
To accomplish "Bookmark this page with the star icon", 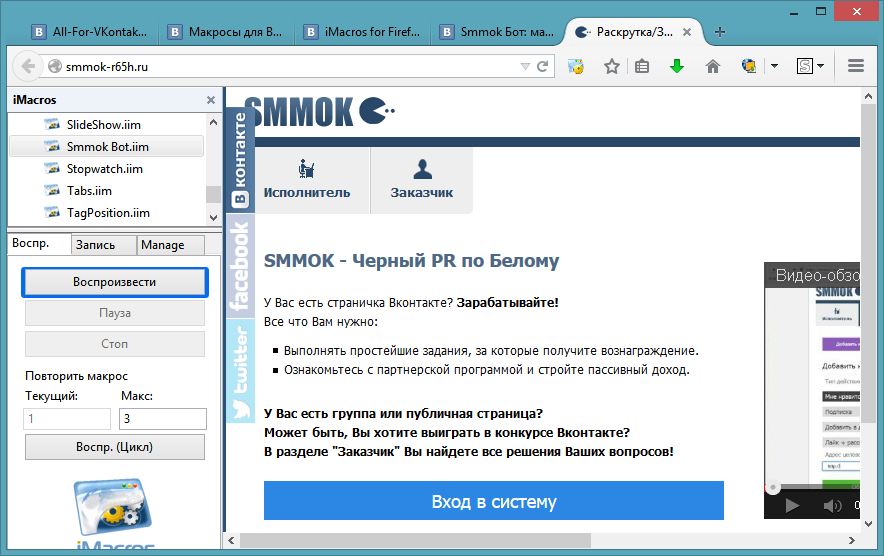I will 612,67.
